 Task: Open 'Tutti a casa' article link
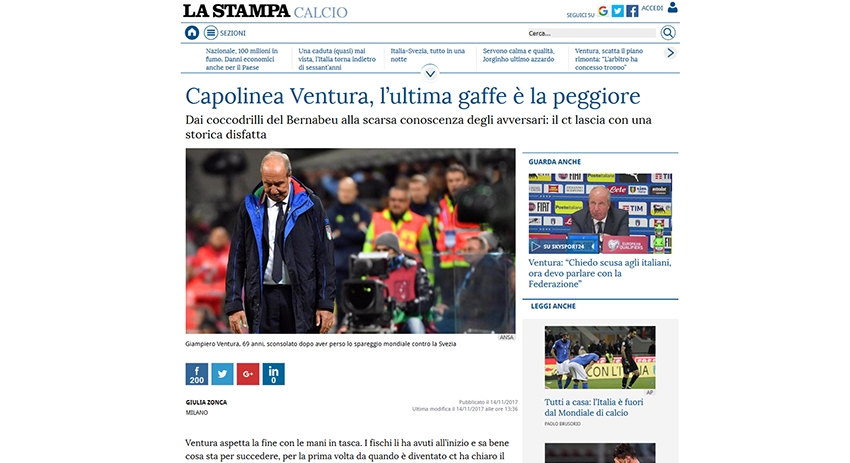[594, 407]
